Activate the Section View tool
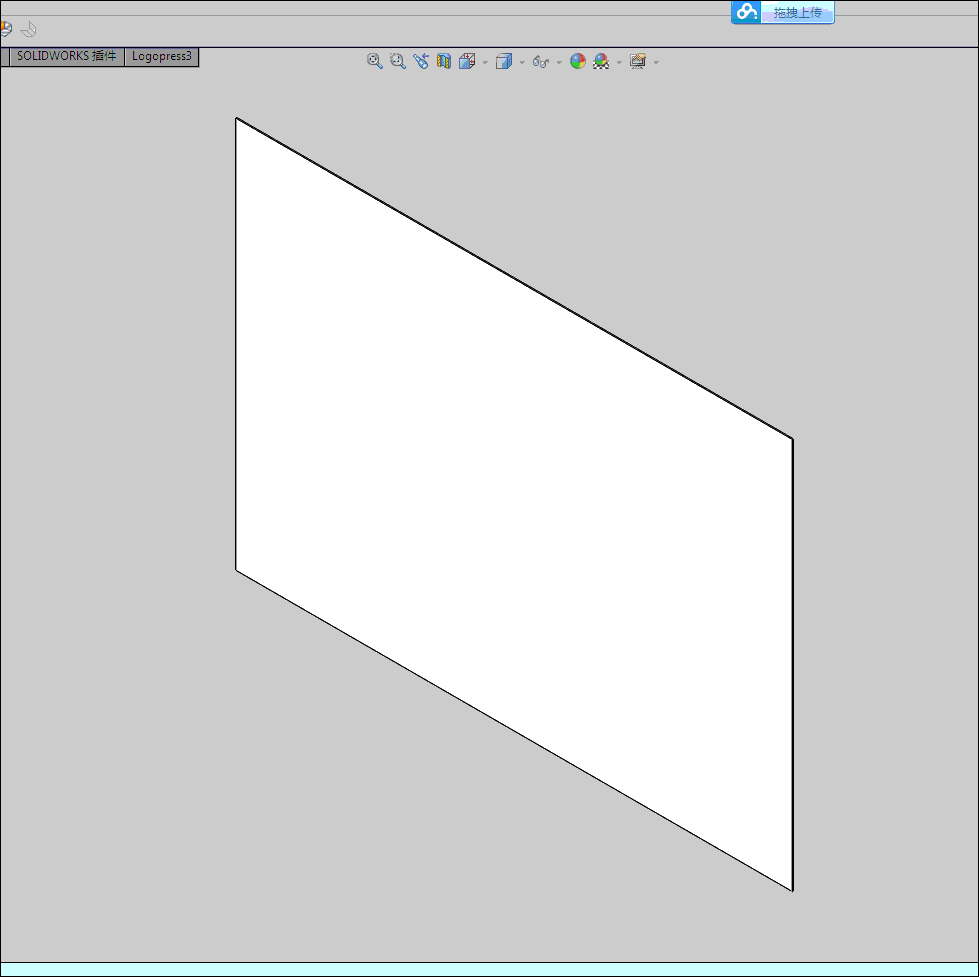This screenshot has height=977, width=979. 444,61
